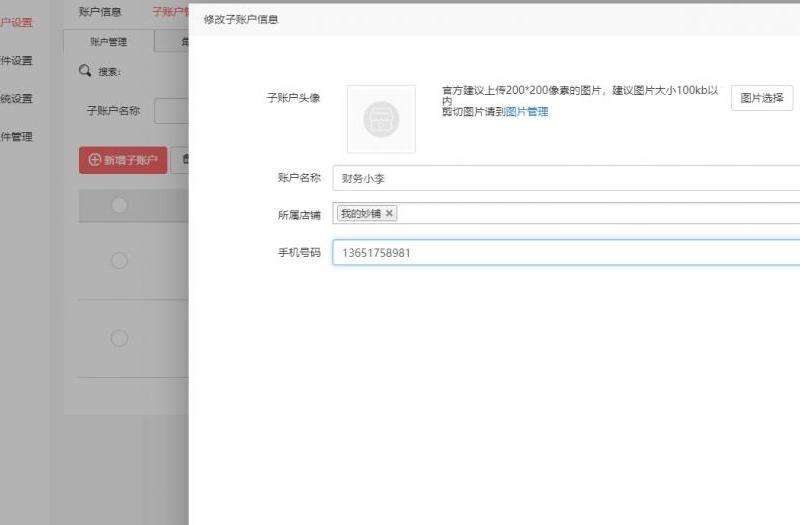Click the 子账户名称 search input box
The height and width of the screenshot is (525, 800).
(172, 111)
